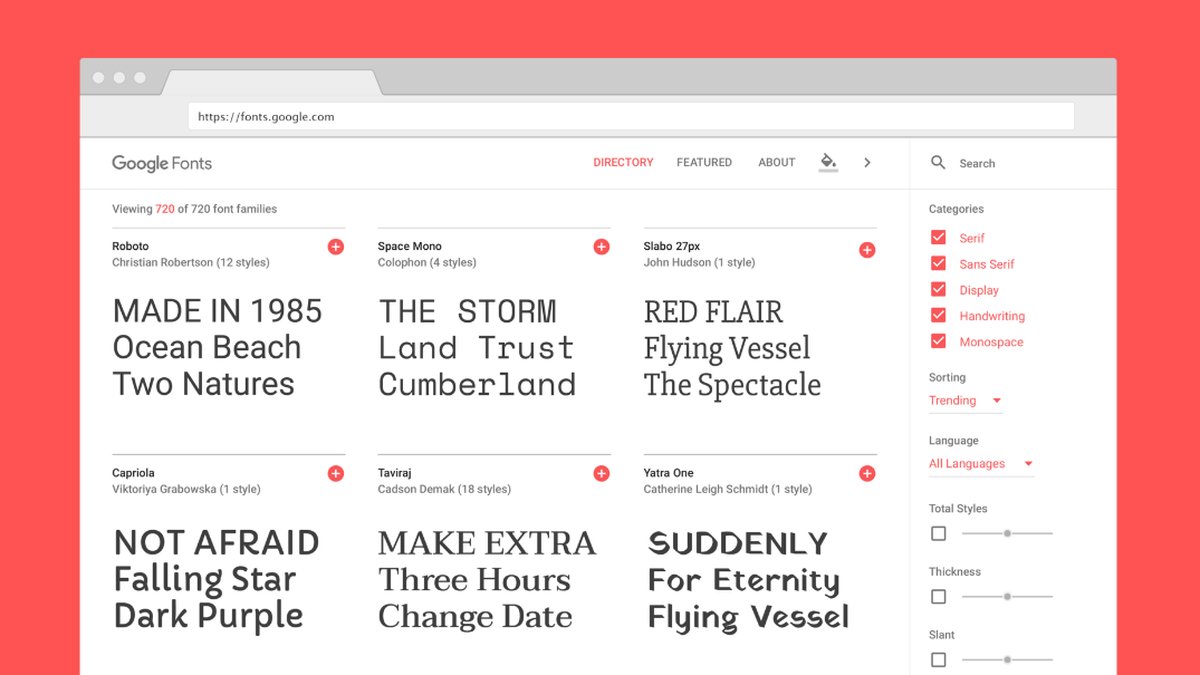Open the Space Mono font family link
The height and width of the screenshot is (675, 1200).
point(410,246)
